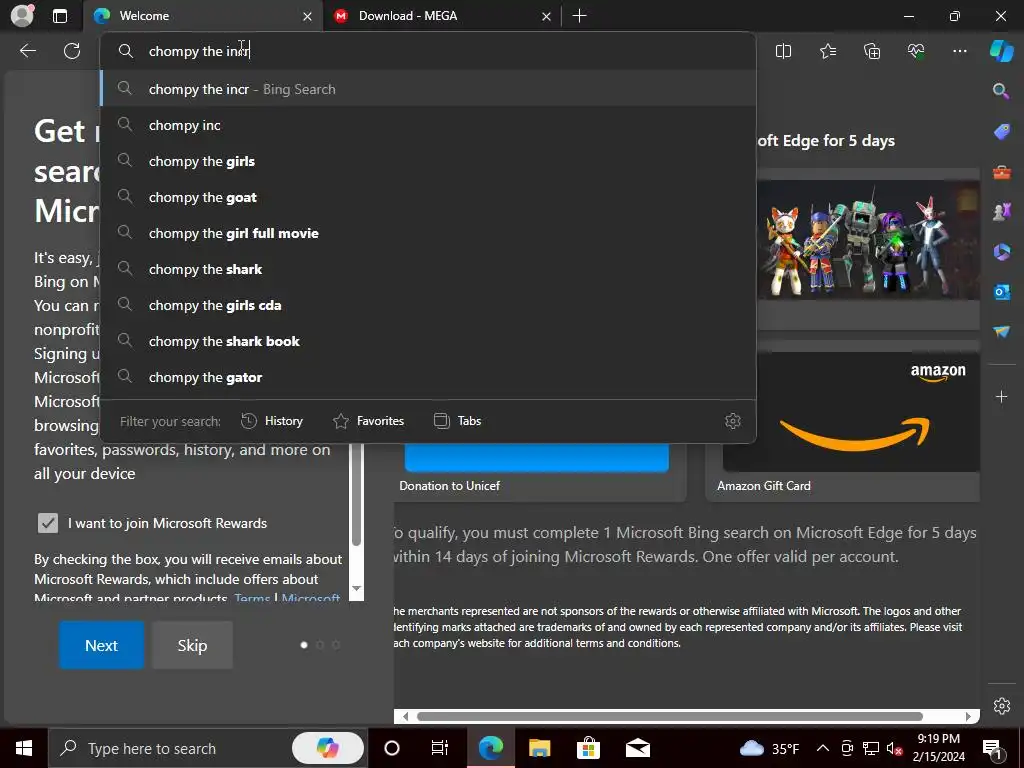Open the sidebar Search icon
The height and width of the screenshot is (768, 1024).
tap(1001, 91)
